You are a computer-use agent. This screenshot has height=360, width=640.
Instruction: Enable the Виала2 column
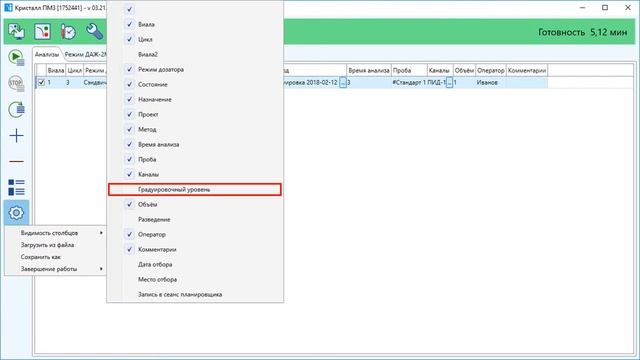tap(195, 54)
